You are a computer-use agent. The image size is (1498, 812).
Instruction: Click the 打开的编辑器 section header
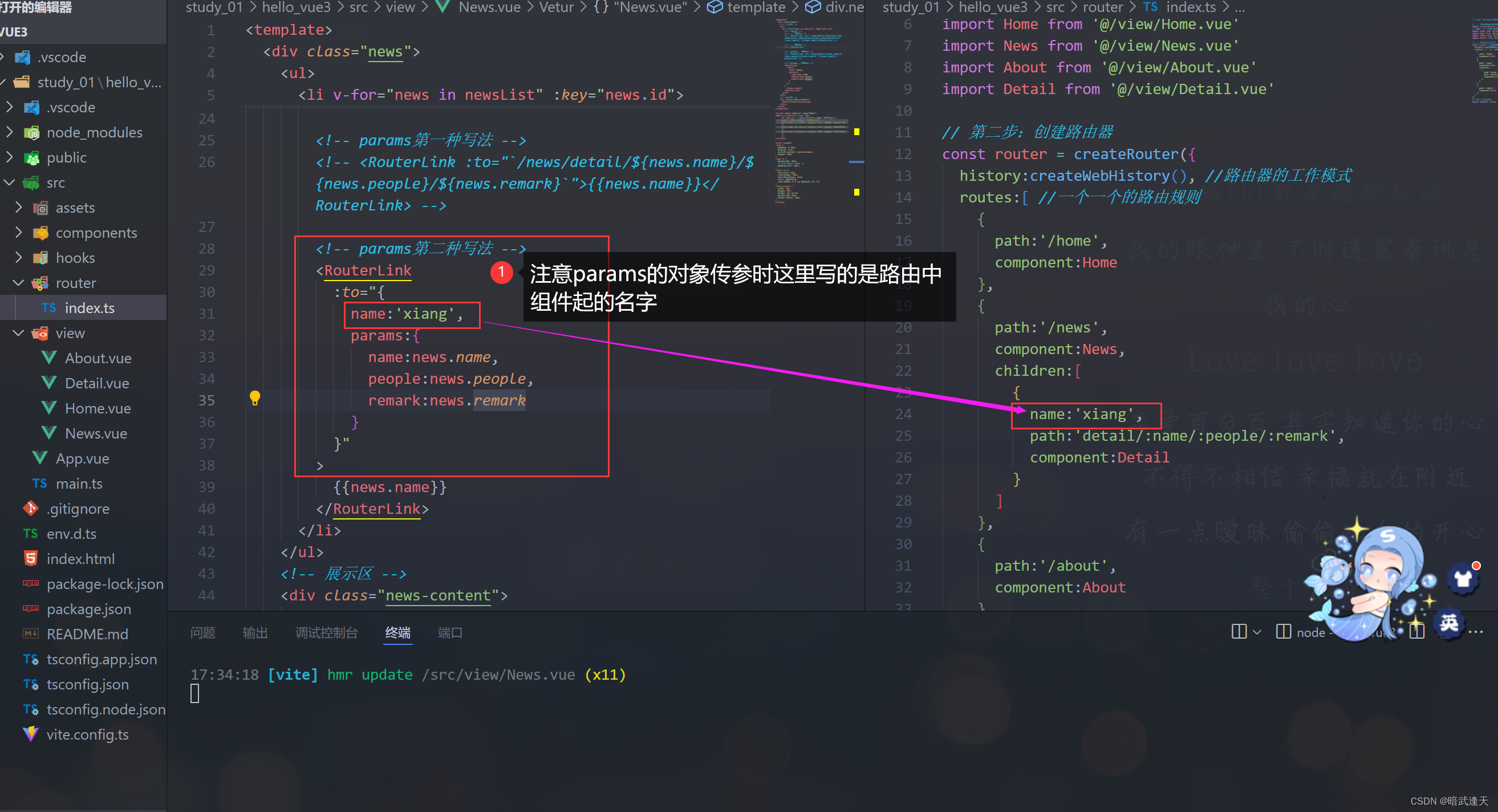tap(83, 7)
